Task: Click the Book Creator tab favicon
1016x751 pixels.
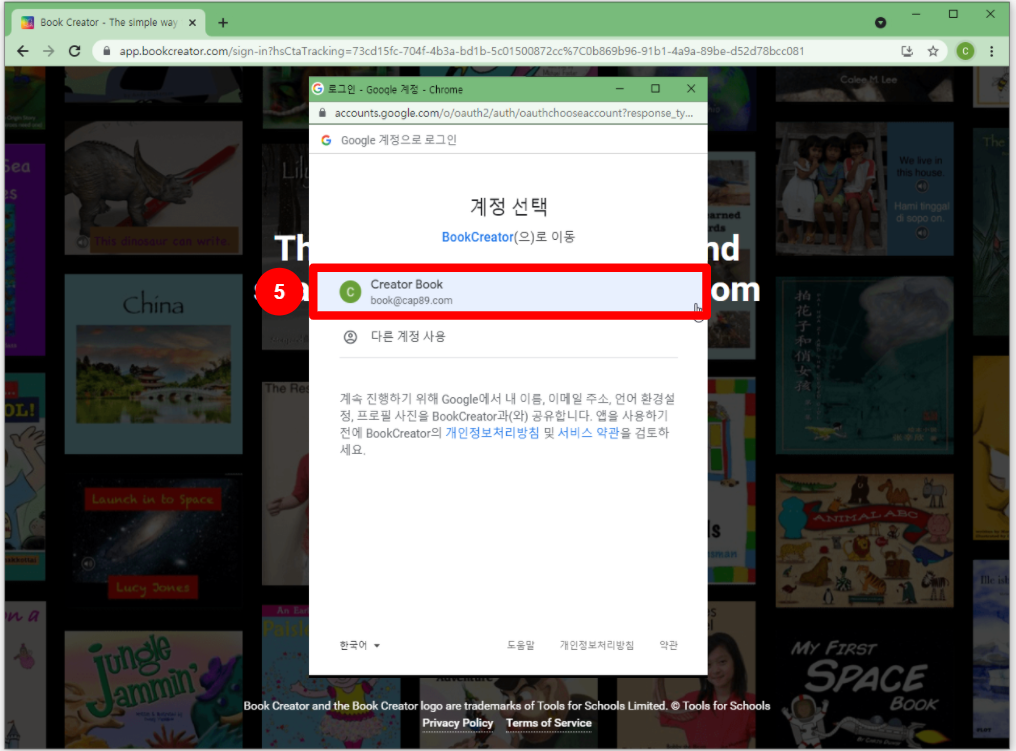Action: 27,23
